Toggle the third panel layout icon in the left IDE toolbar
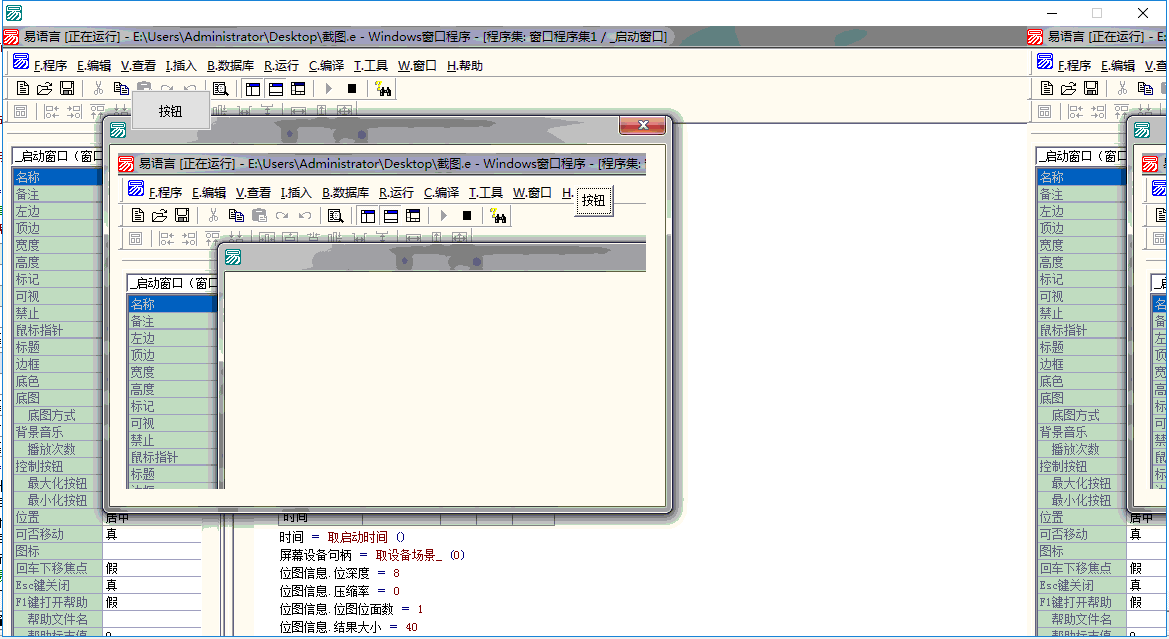The height and width of the screenshot is (639, 1169). tap(298, 89)
